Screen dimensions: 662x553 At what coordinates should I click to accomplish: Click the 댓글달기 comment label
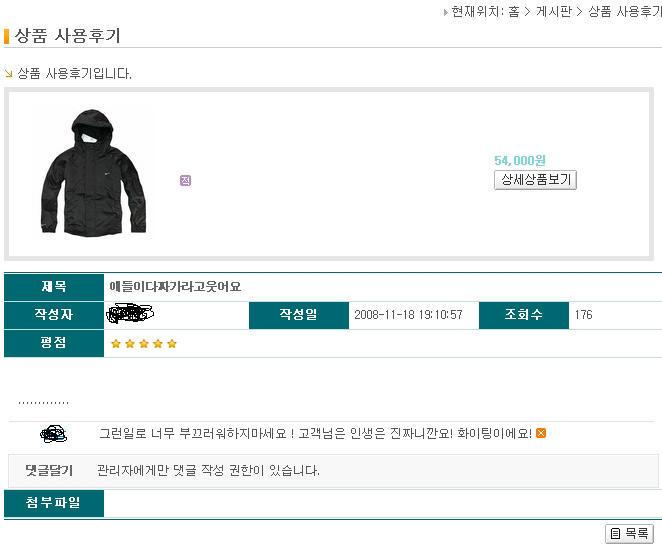coord(49,470)
